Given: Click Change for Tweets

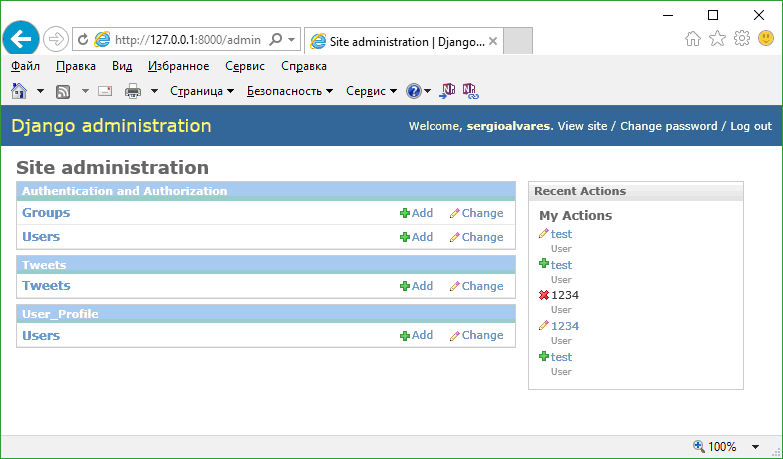Looking at the screenshot, I should [476, 286].
